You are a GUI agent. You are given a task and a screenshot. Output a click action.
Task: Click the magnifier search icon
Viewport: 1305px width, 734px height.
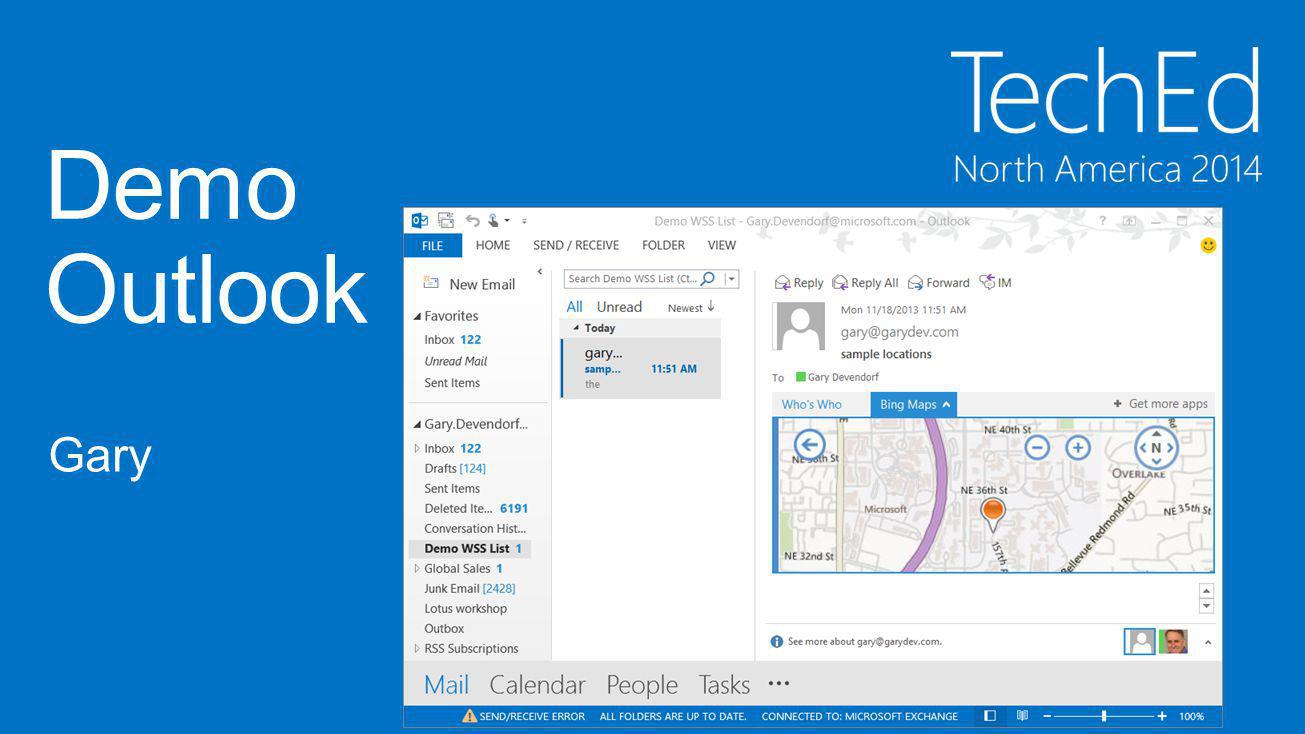(709, 279)
